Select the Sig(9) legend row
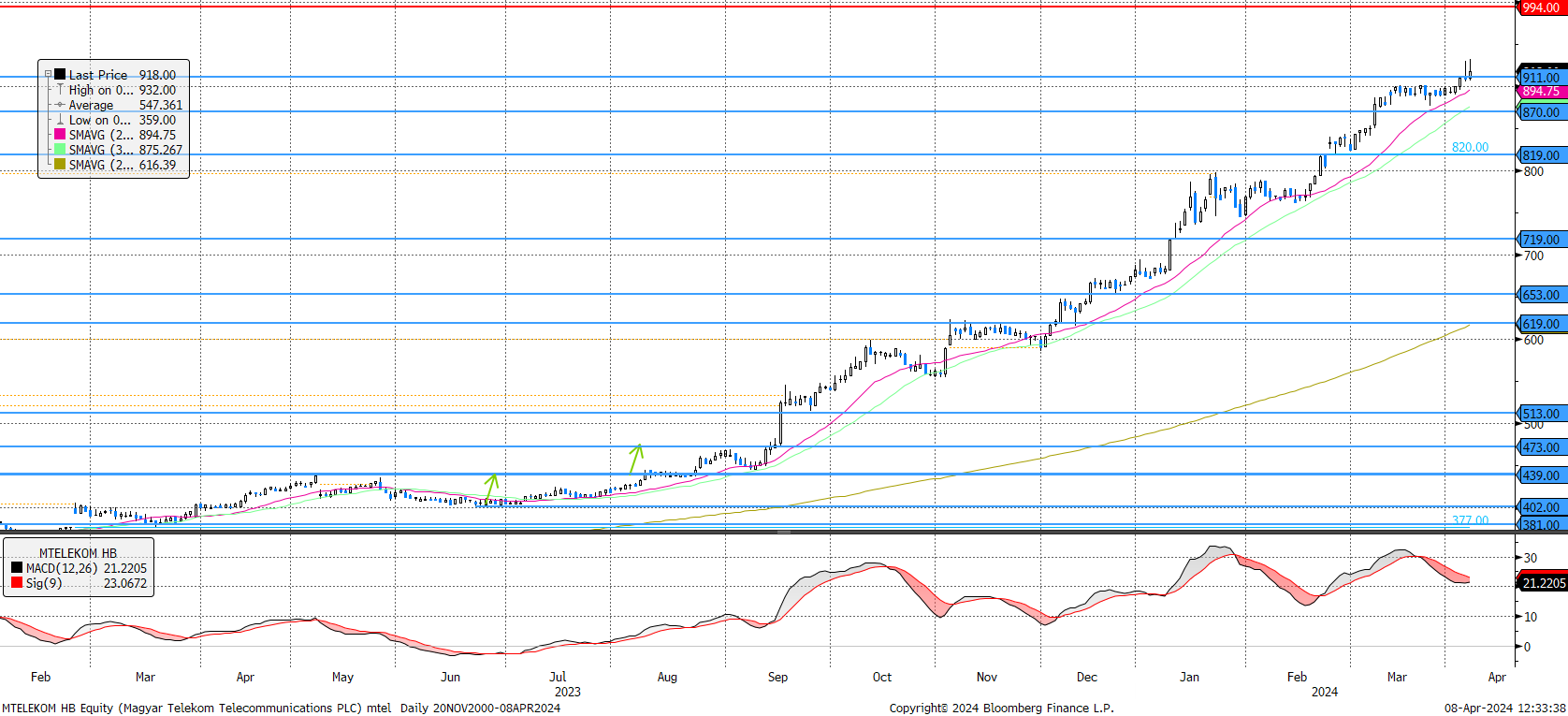This screenshot has height=716, width=1568. point(79,583)
